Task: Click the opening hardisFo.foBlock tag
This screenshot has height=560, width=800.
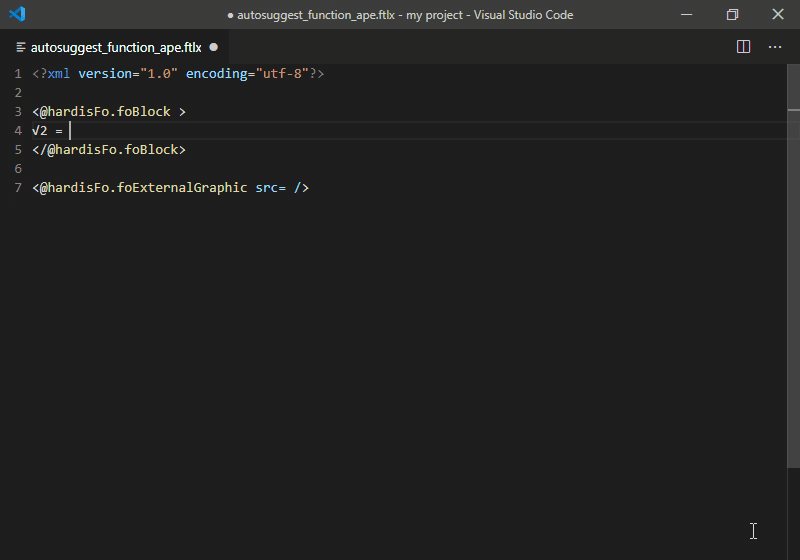Action: (x=109, y=112)
